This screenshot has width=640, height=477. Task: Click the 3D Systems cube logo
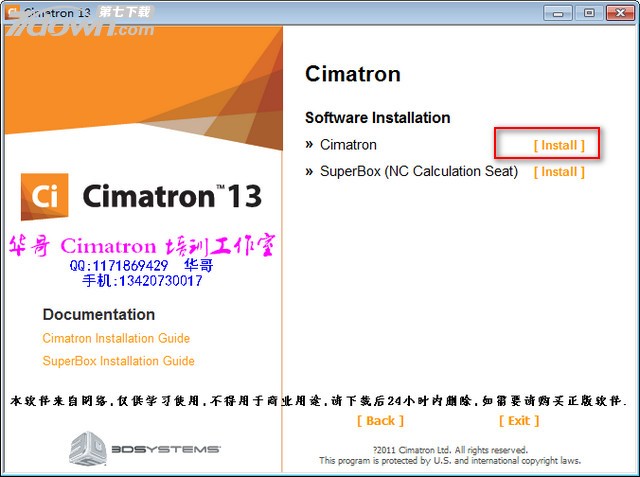(88, 448)
